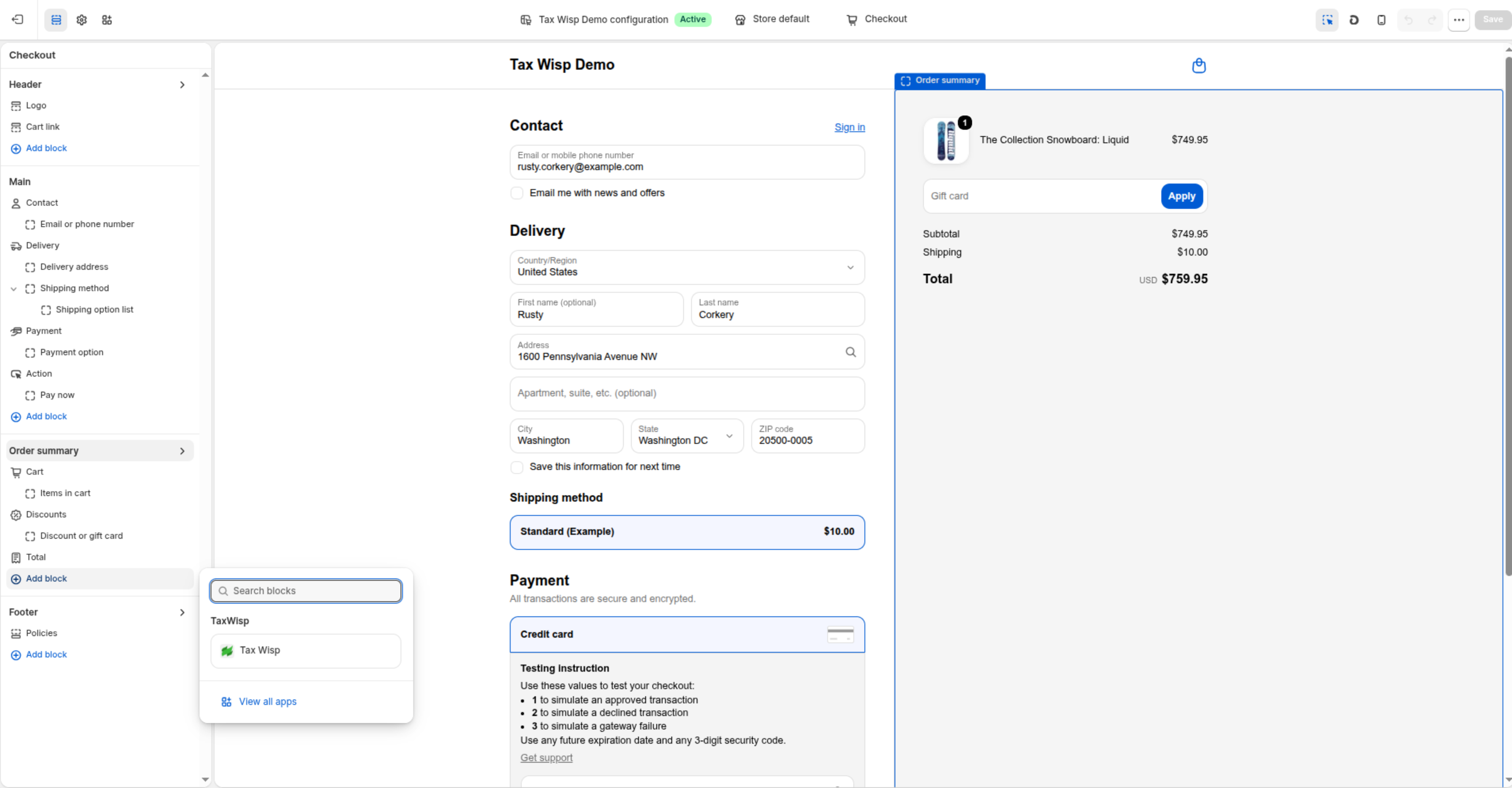Open the three-dot more actions menu

coord(1459,19)
